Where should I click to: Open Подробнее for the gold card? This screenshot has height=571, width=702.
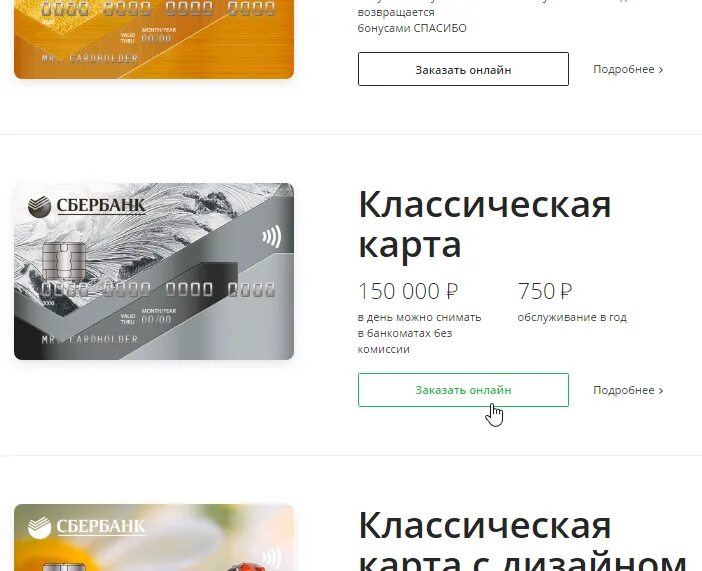click(628, 69)
